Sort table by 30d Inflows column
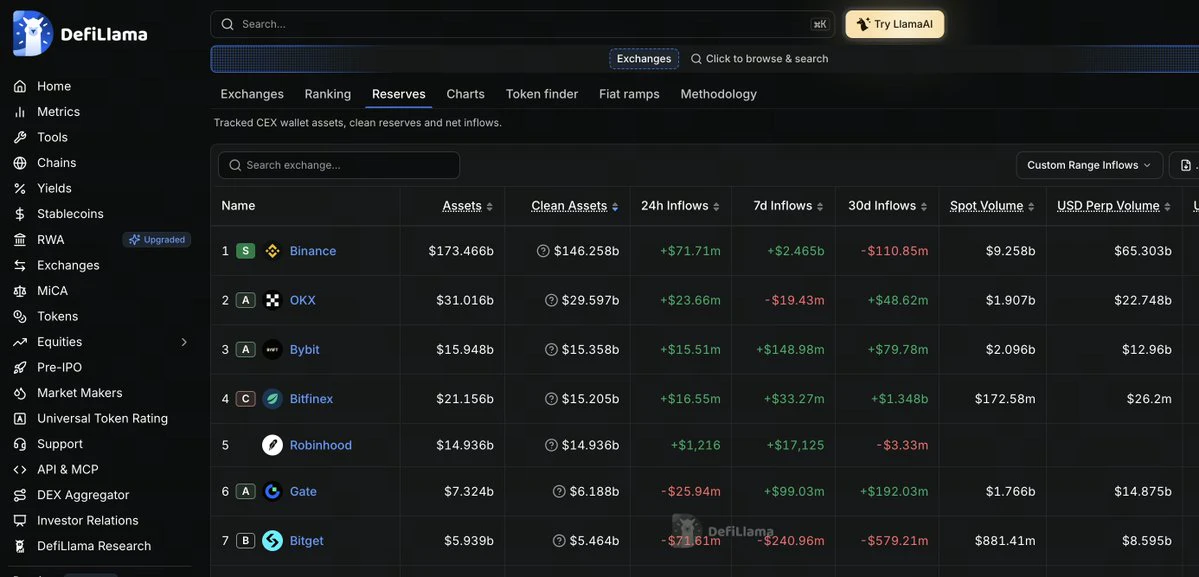 click(x=888, y=206)
